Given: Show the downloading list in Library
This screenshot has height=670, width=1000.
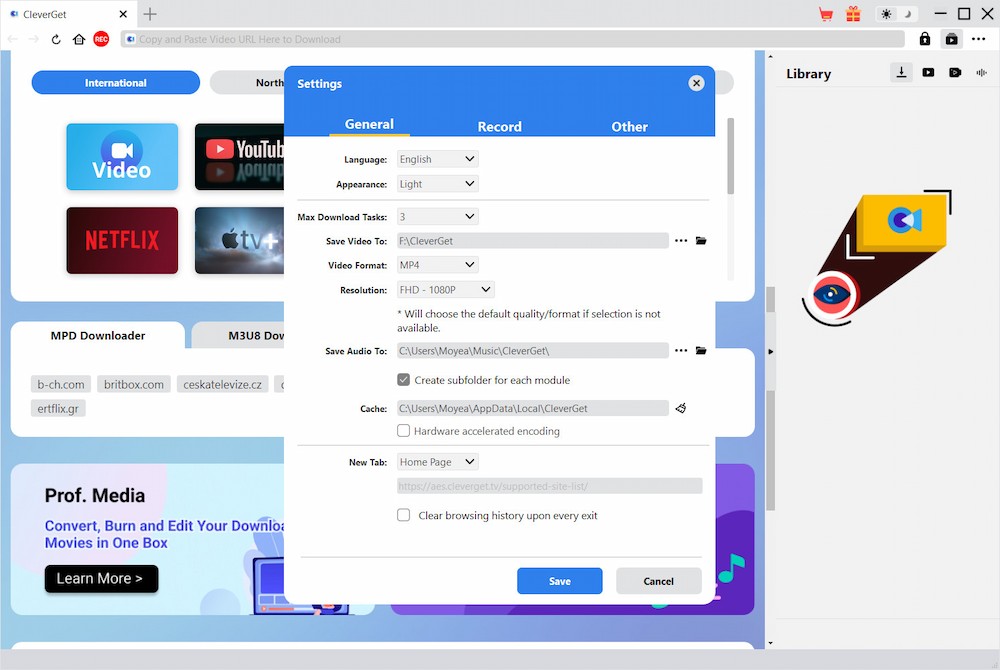Looking at the screenshot, I should (x=901, y=73).
